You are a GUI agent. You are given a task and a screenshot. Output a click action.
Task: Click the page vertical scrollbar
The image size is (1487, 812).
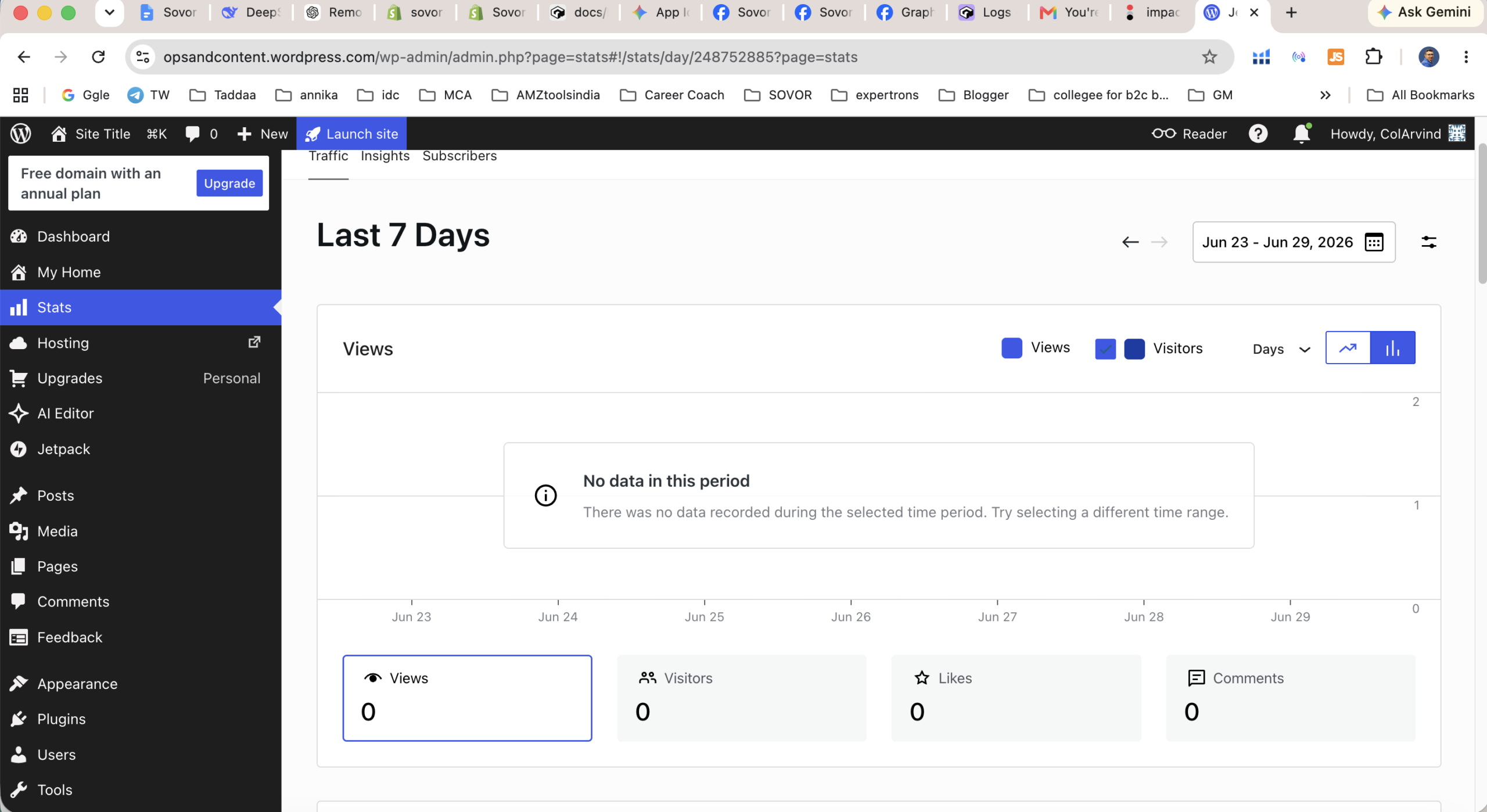[x=1482, y=214]
